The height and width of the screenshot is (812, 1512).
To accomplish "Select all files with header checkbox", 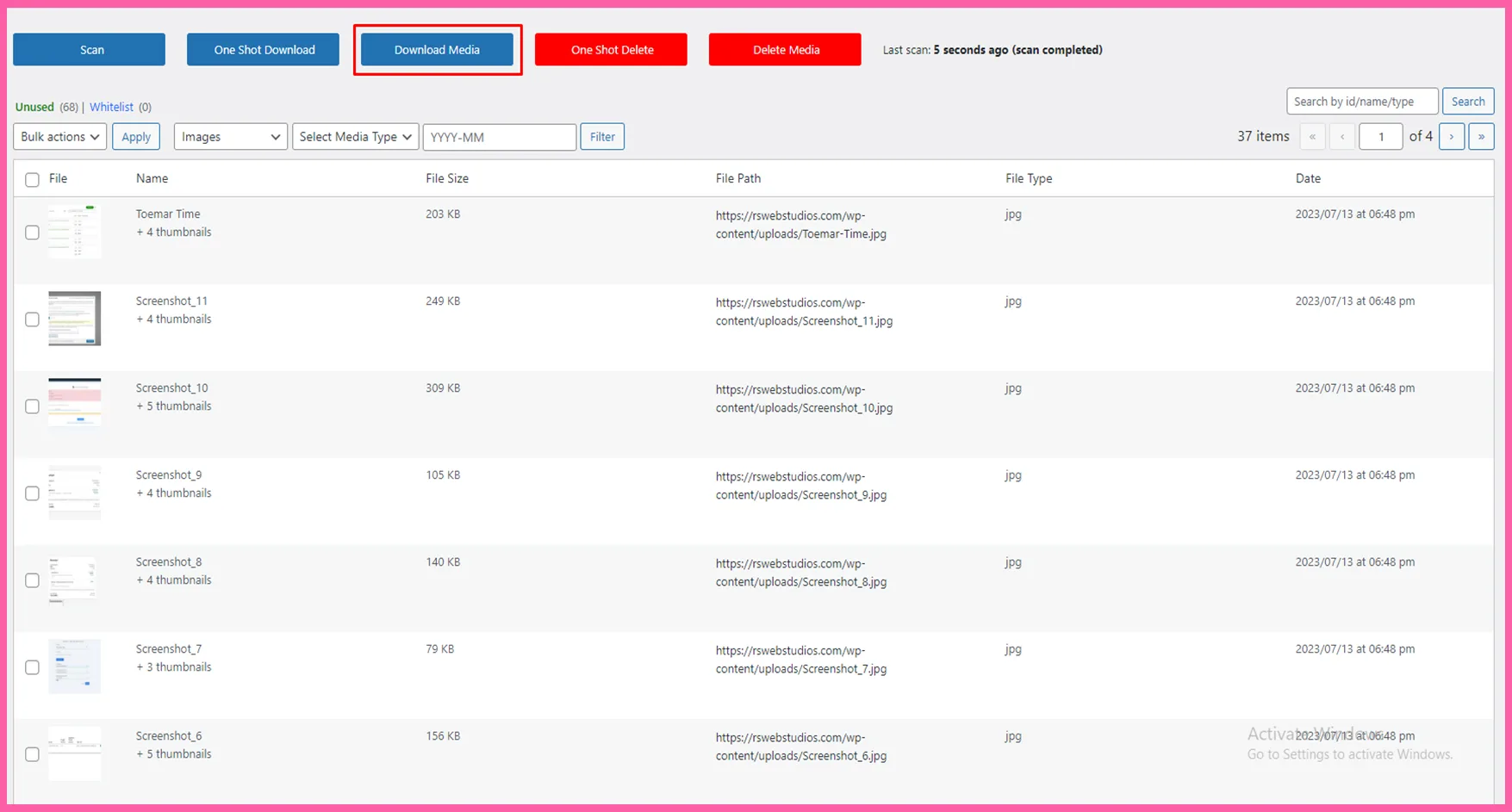I will [x=33, y=179].
